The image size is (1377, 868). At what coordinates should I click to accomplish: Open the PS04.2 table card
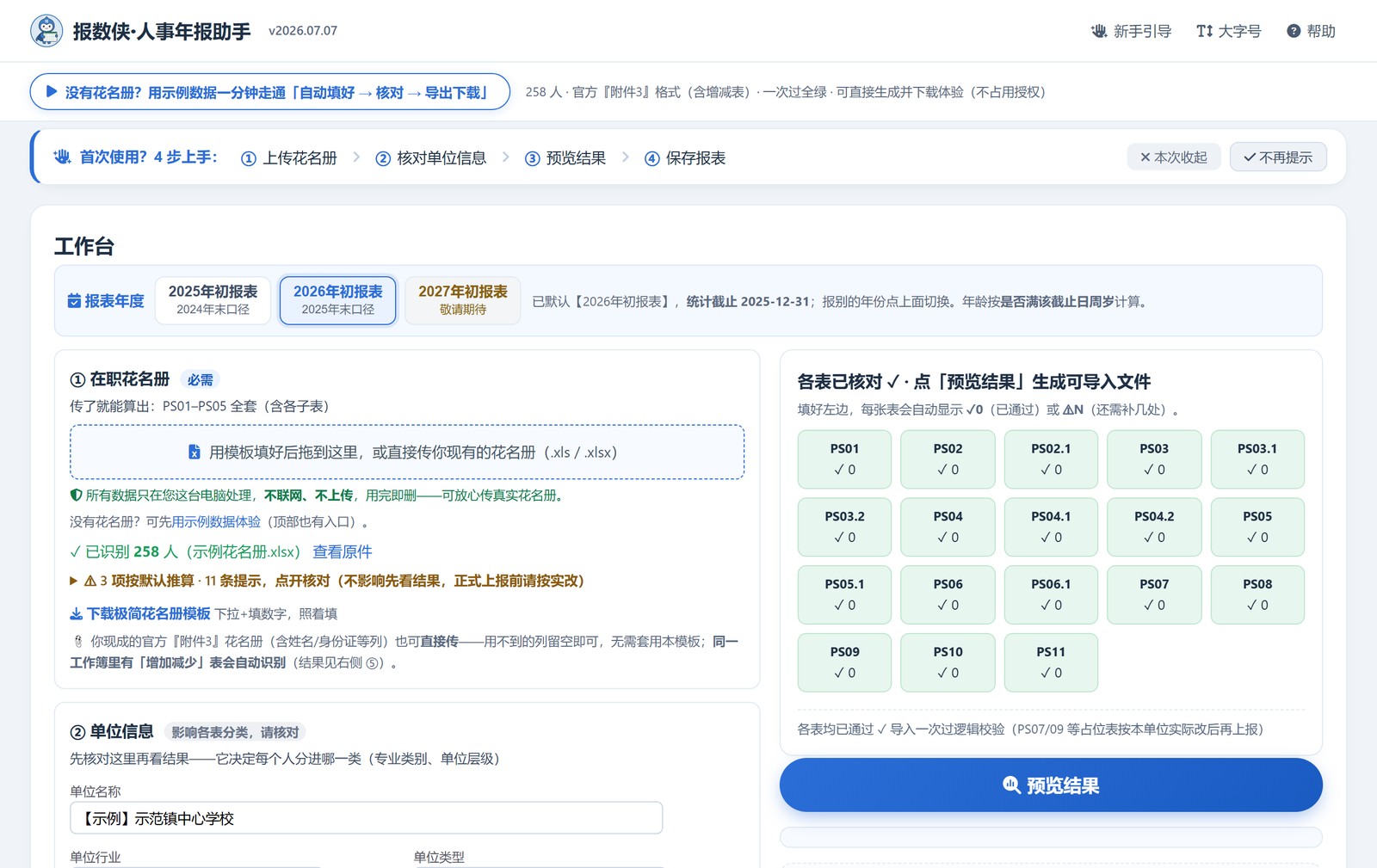(1154, 527)
